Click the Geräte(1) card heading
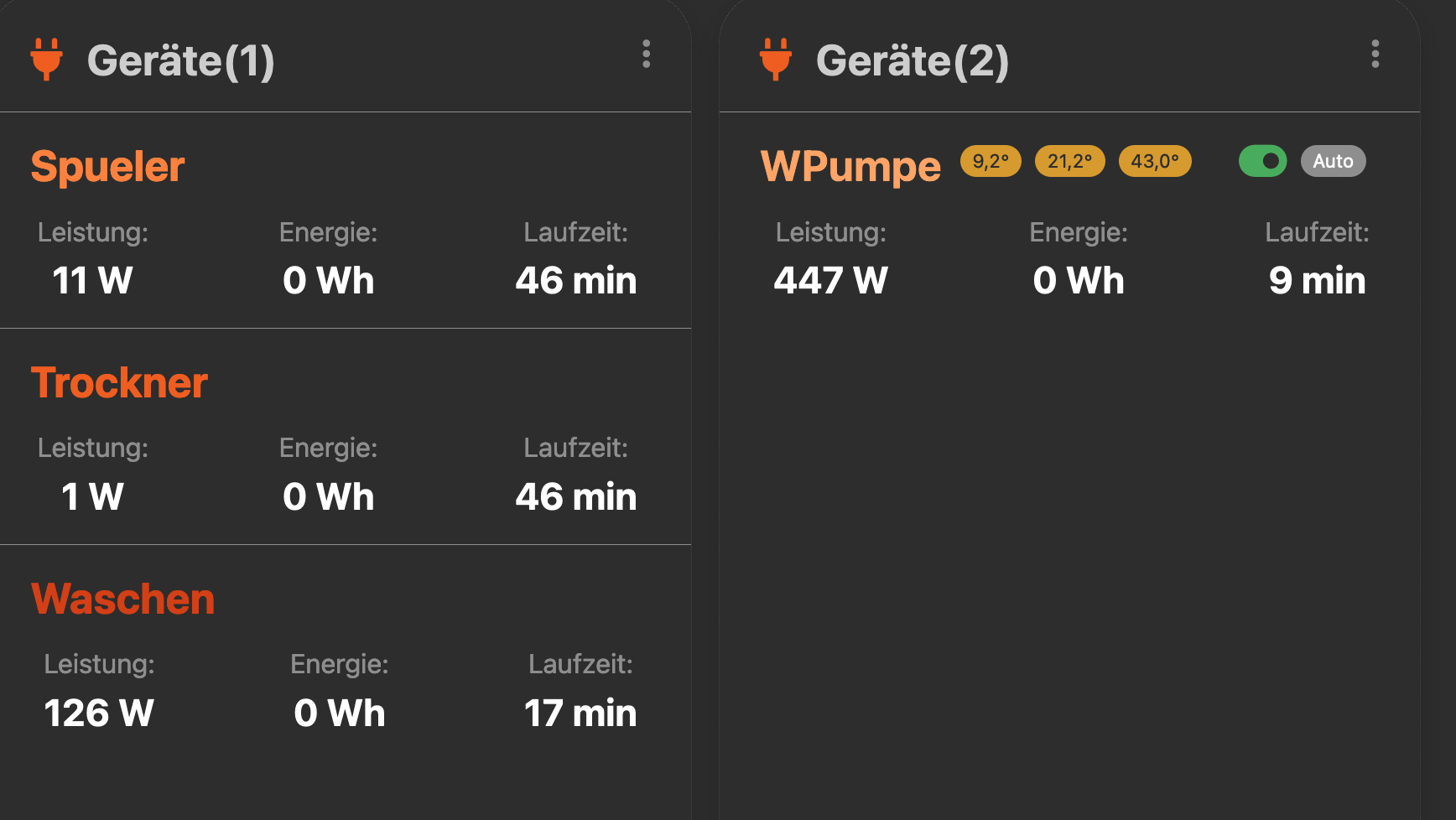 tap(180, 60)
